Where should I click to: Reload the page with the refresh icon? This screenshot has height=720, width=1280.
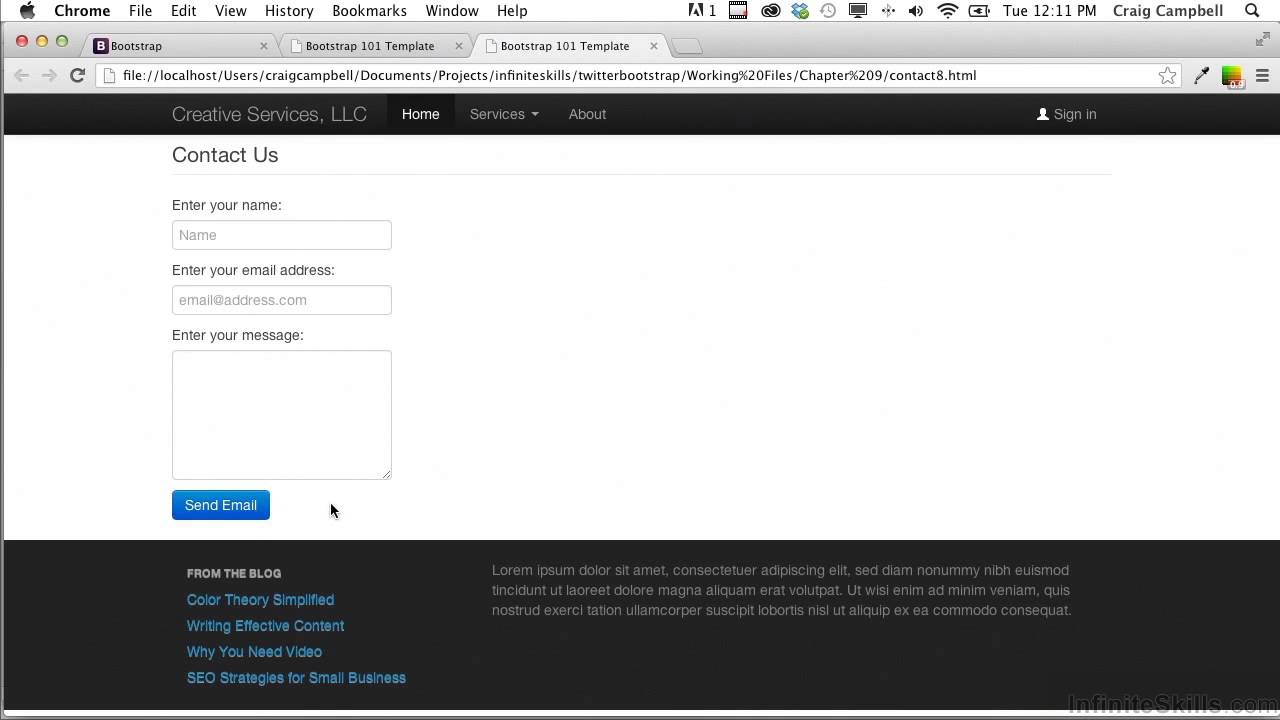(x=77, y=75)
